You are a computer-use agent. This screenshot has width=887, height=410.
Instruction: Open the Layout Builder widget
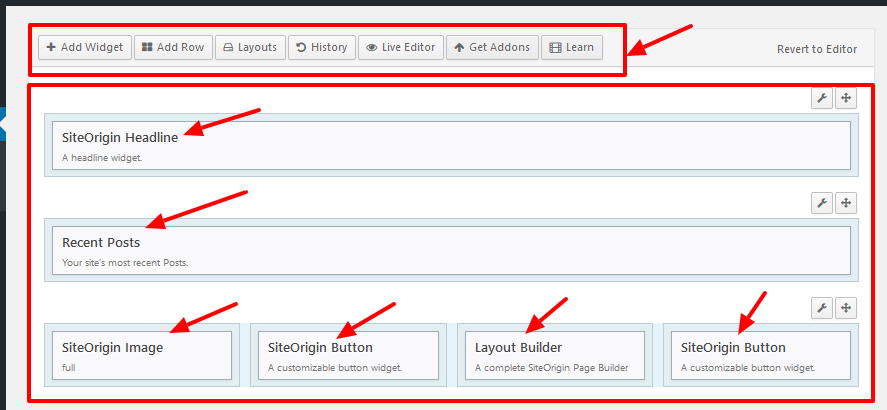(x=555, y=355)
